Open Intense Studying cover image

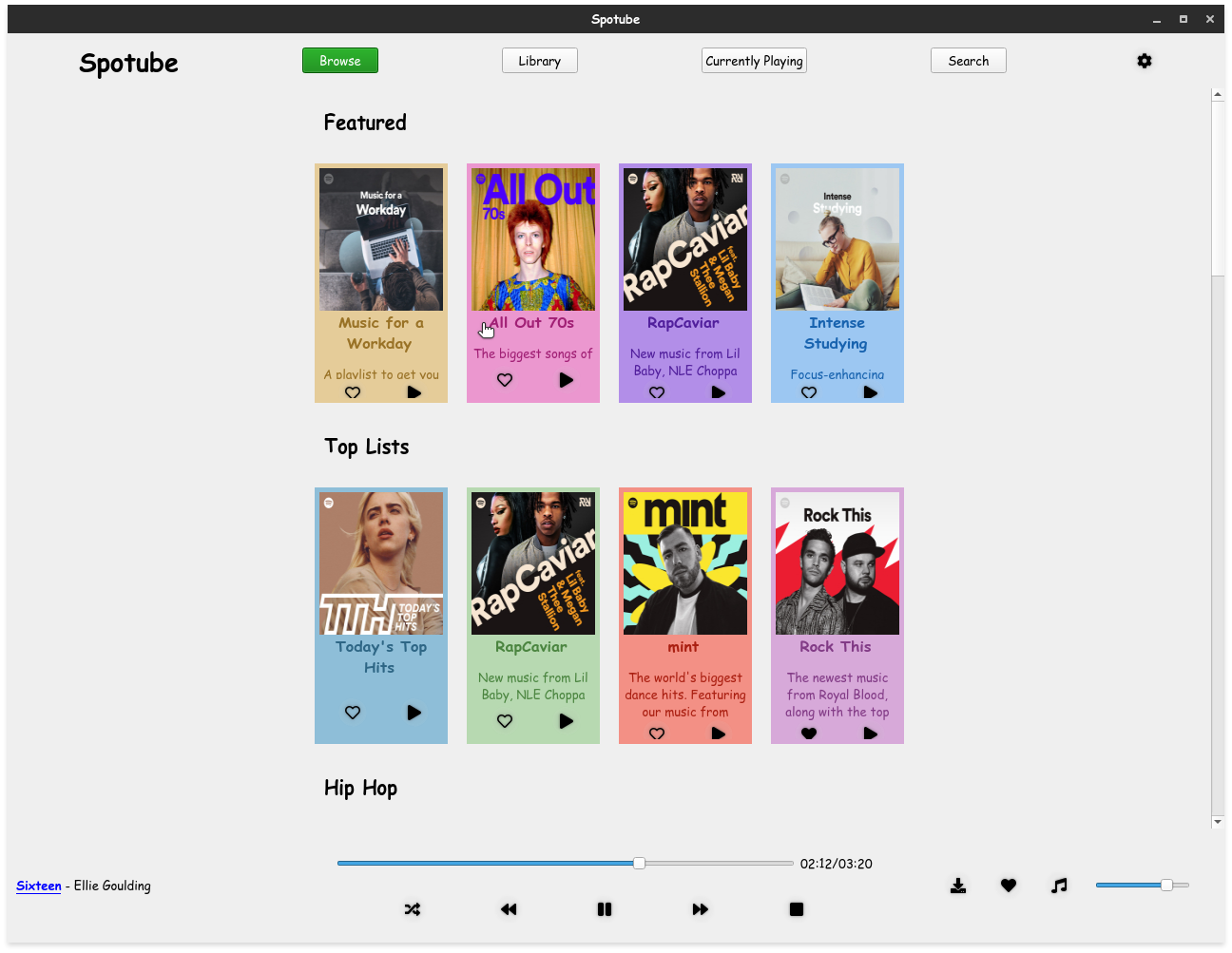837,239
